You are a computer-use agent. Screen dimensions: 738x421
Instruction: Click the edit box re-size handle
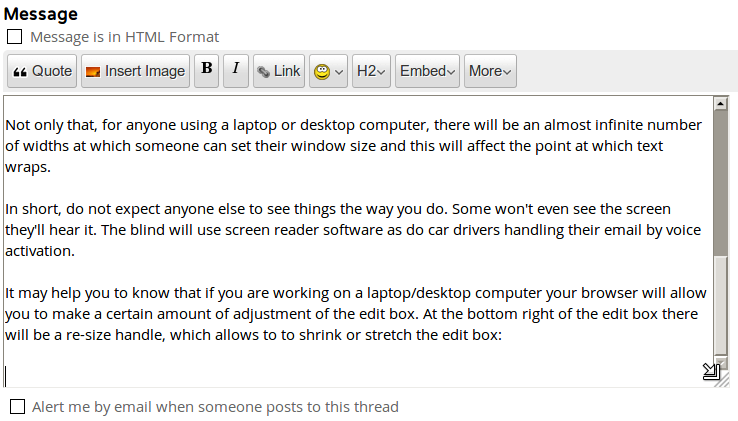pyautogui.click(x=711, y=373)
